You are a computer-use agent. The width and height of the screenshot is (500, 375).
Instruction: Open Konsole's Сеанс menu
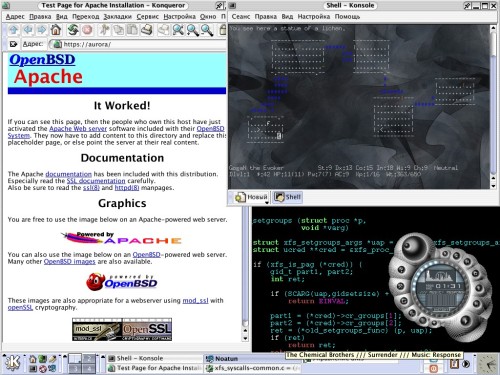pos(241,17)
